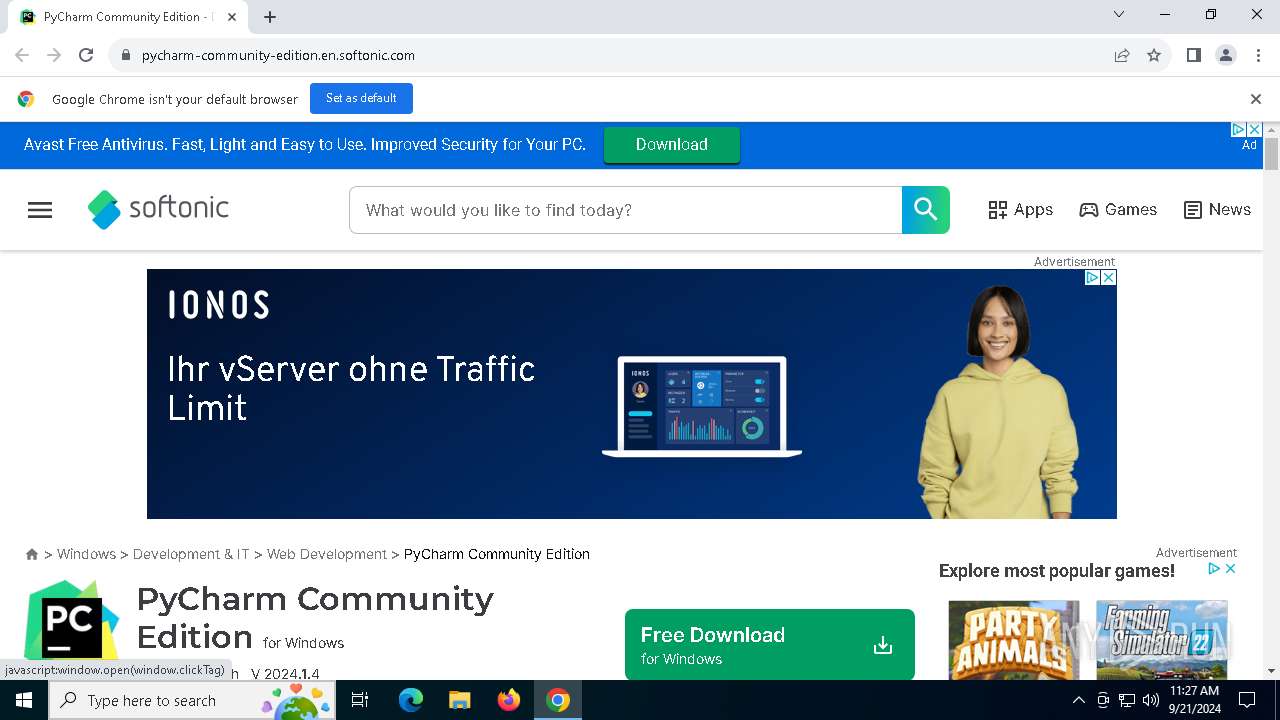Launch Firefox from taskbar
The width and height of the screenshot is (1280, 720).
pos(509,700)
